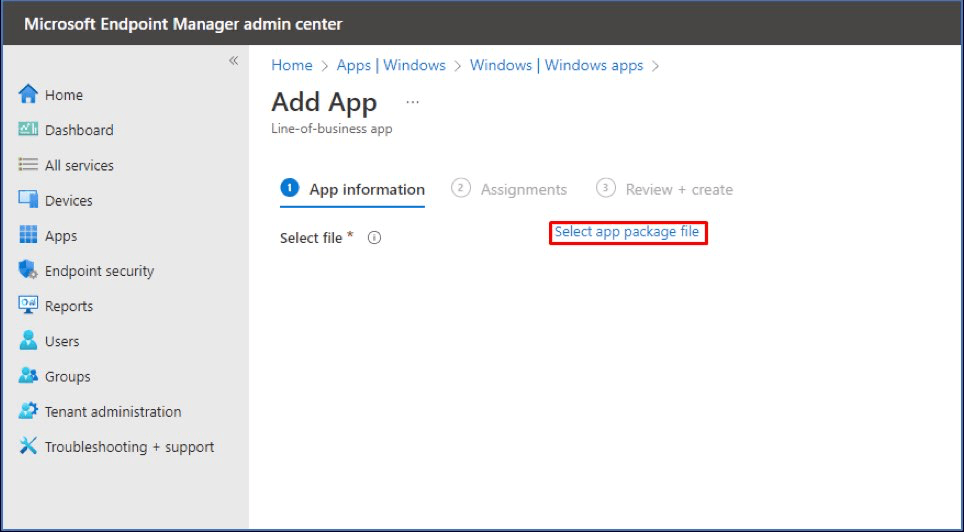Open the Groups icon in sidebar
Image resolution: width=964 pixels, height=532 pixels.
[28, 376]
